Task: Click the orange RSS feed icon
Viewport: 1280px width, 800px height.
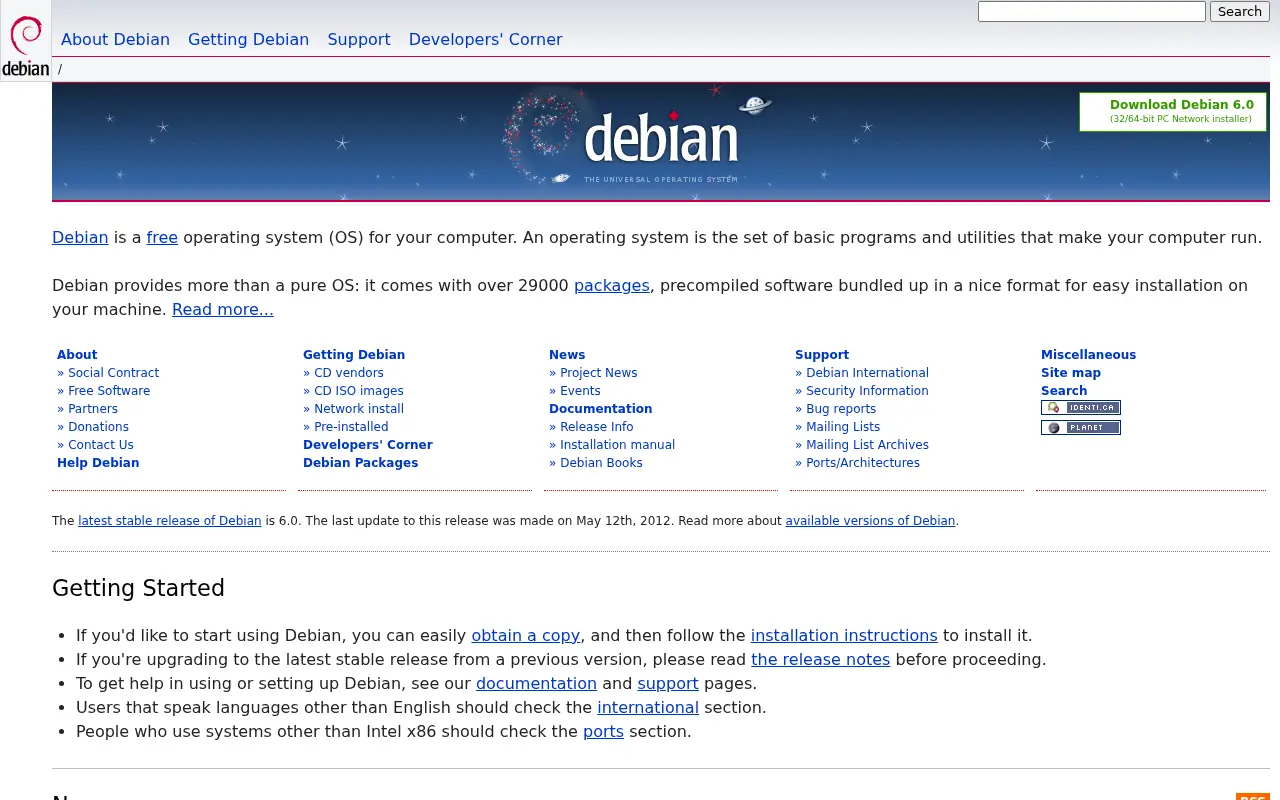Action: [x=1252, y=797]
